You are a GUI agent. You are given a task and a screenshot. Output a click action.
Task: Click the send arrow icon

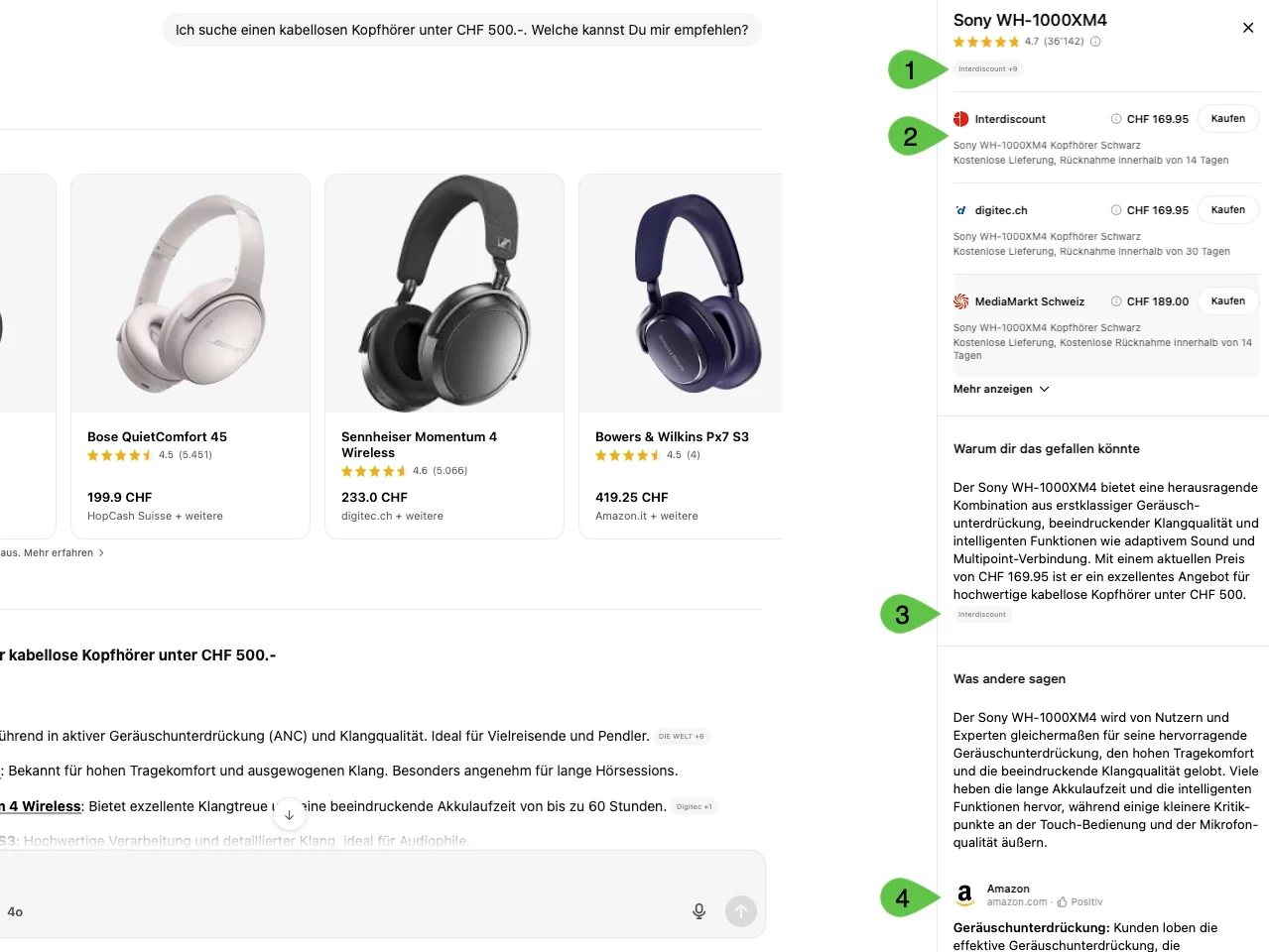(x=740, y=910)
